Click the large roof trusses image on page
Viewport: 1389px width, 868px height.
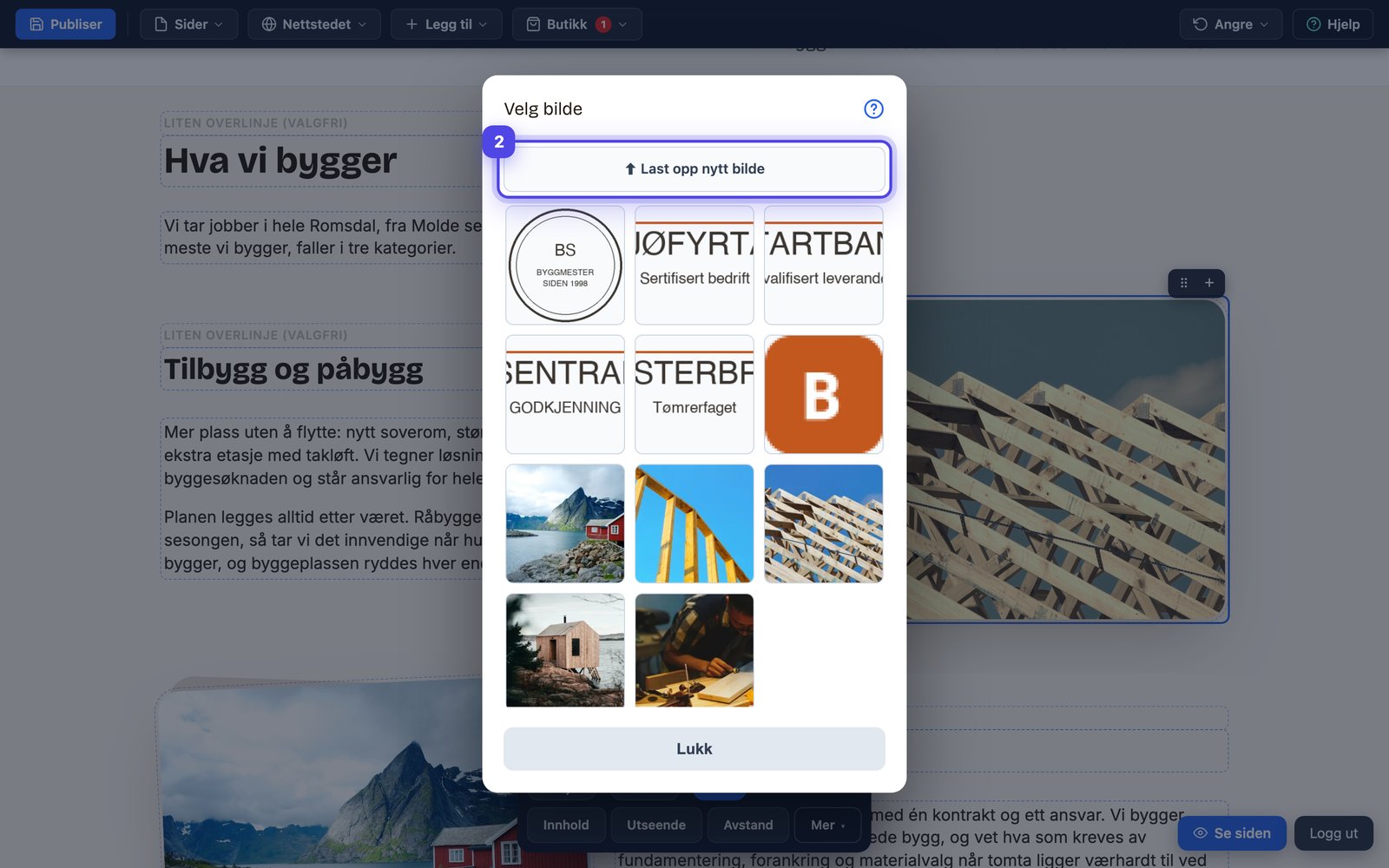[x=1067, y=460]
